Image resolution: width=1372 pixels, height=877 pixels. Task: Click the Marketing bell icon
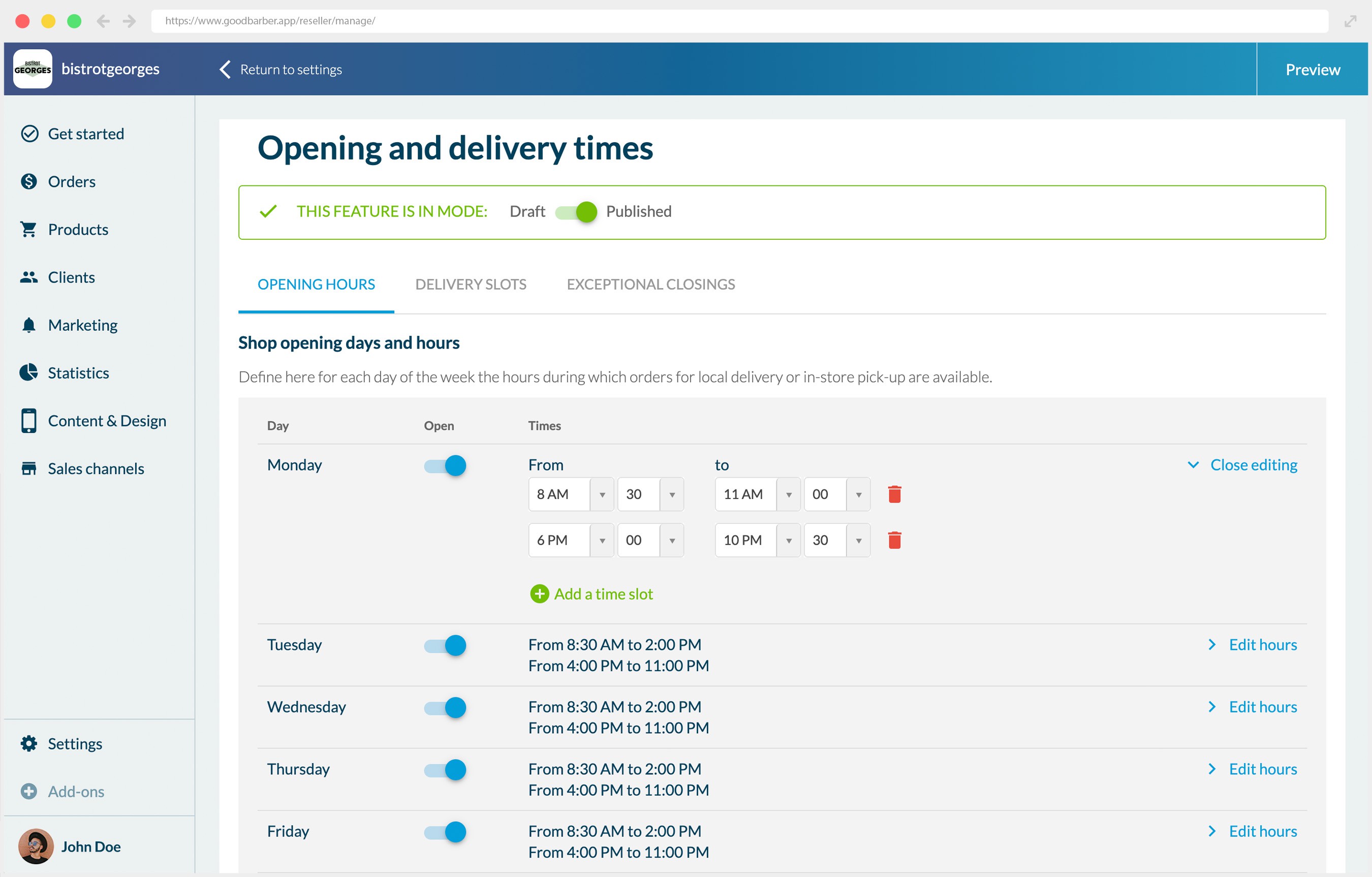coord(28,325)
